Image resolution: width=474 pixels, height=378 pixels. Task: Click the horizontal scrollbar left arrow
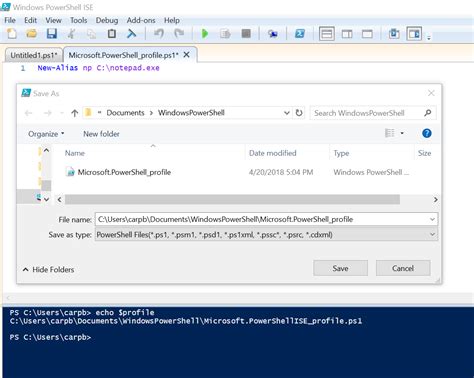[59, 199]
